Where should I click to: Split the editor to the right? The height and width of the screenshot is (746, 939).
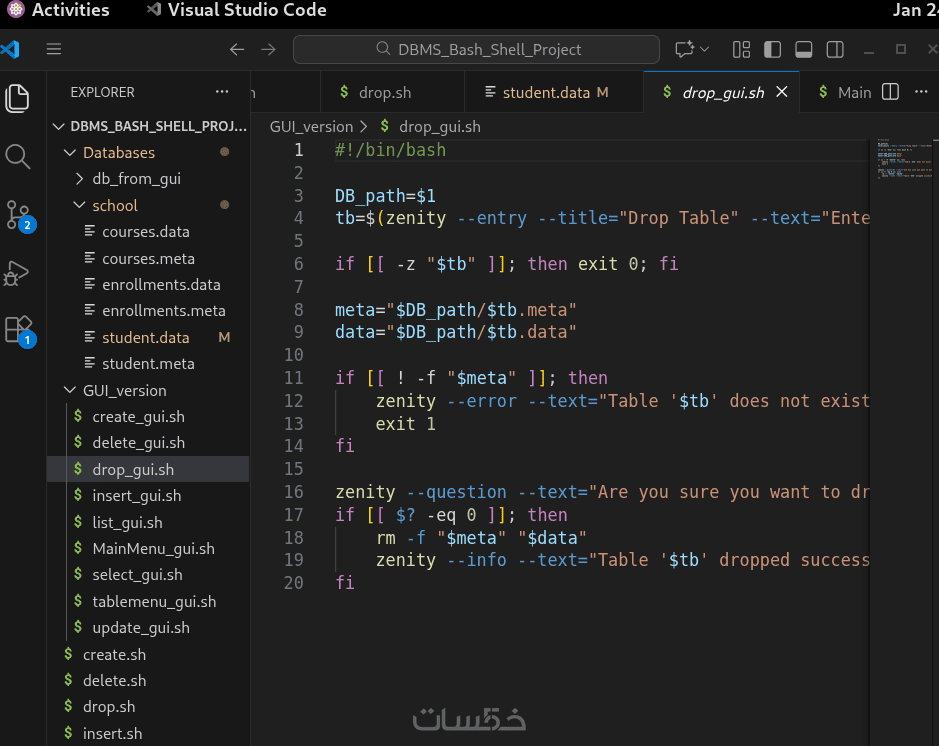(890, 92)
